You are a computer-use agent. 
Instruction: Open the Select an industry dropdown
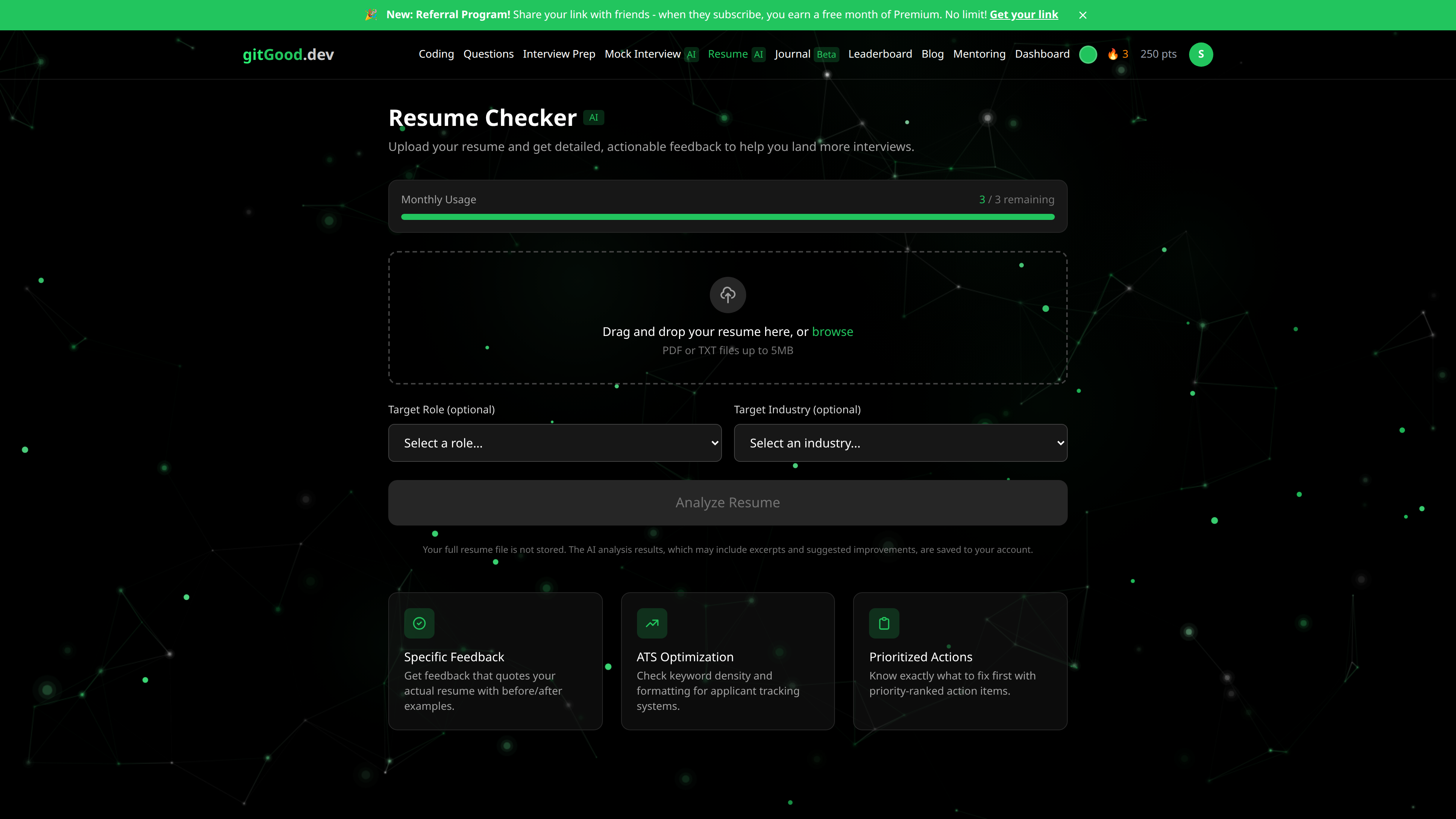pos(901,442)
